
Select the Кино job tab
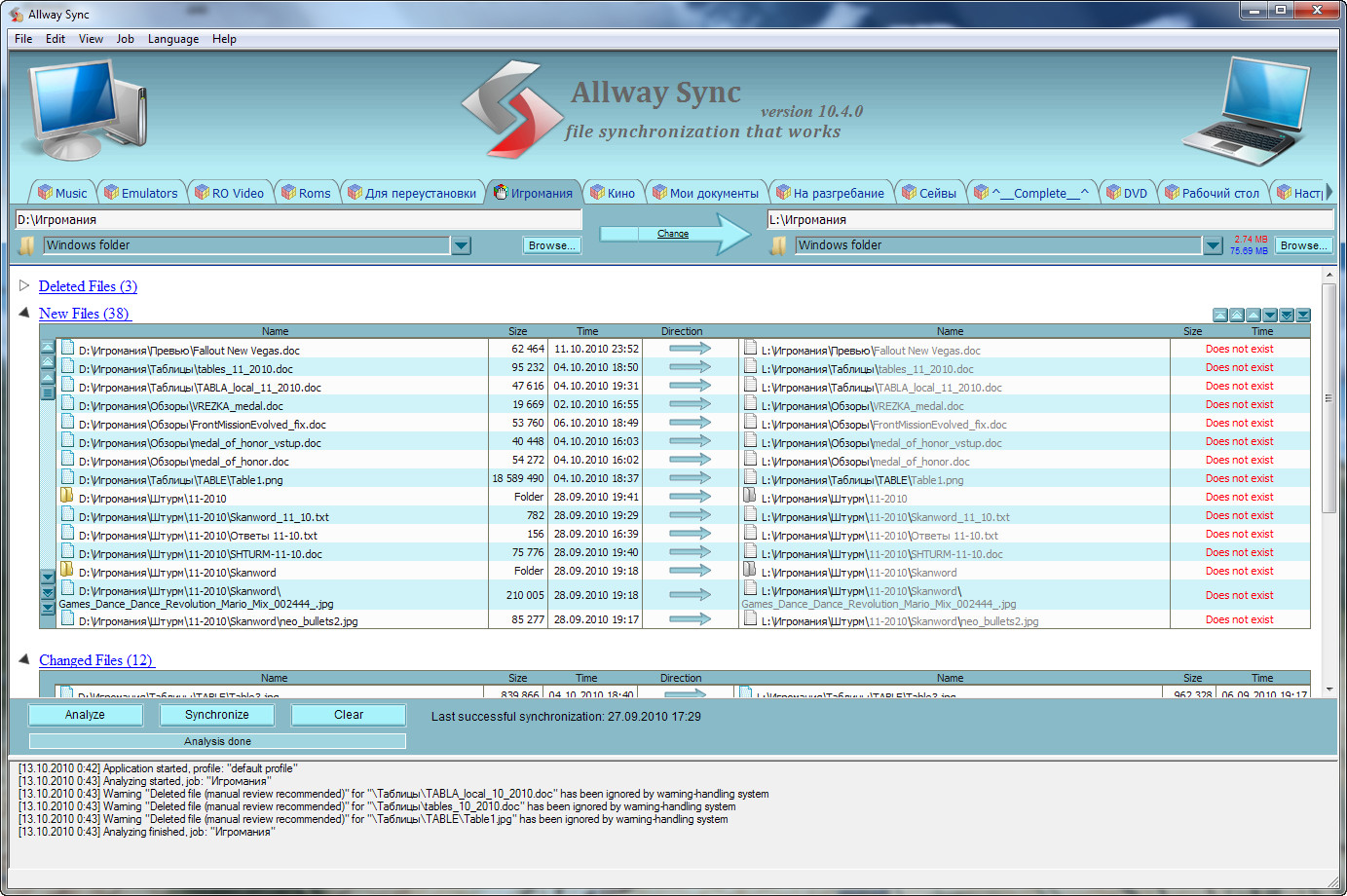613,192
